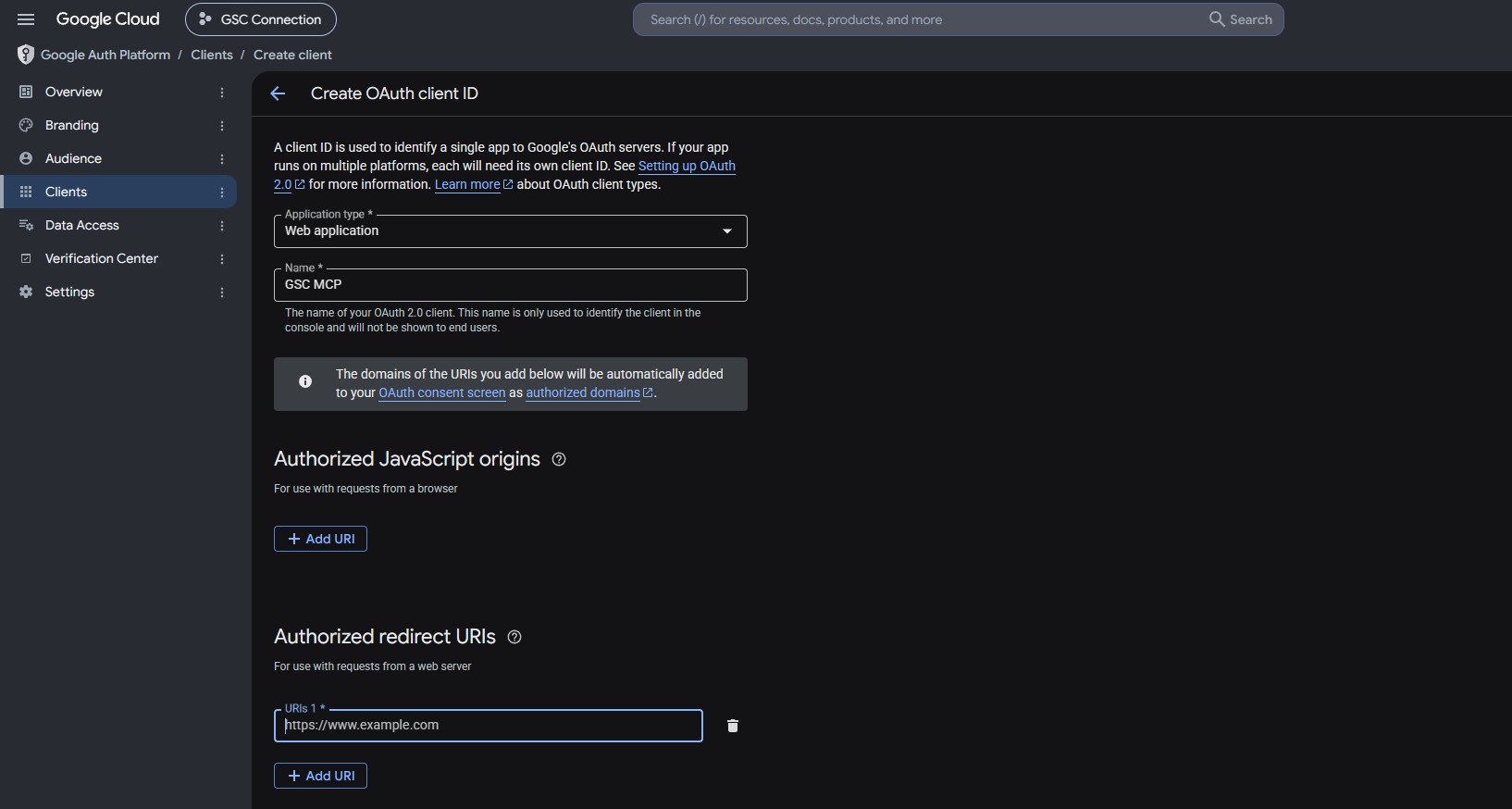The height and width of the screenshot is (809, 1512).
Task: Add URI under Authorized redirect URIs
Action: (320, 776)
